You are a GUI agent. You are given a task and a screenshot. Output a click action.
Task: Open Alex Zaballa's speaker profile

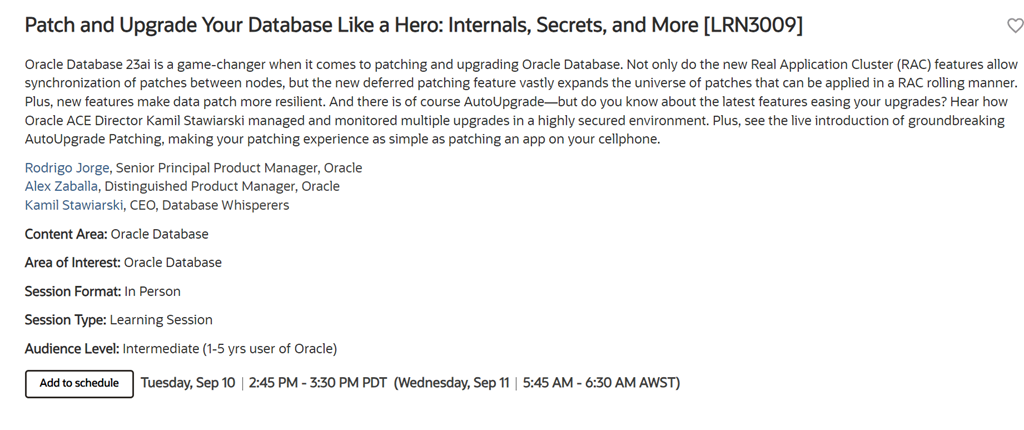(60, 186)
